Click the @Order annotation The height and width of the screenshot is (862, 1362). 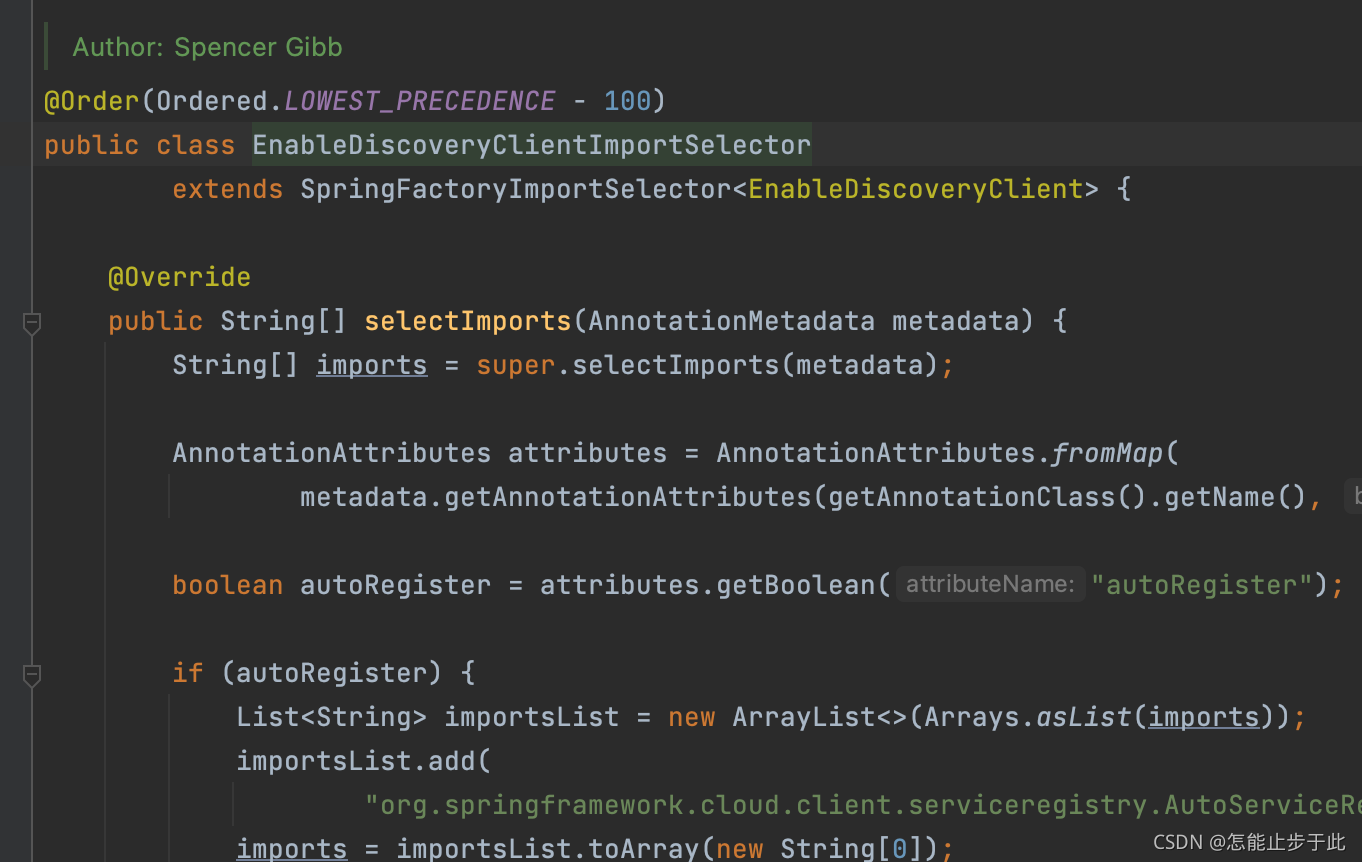click(x=92, y=101)
